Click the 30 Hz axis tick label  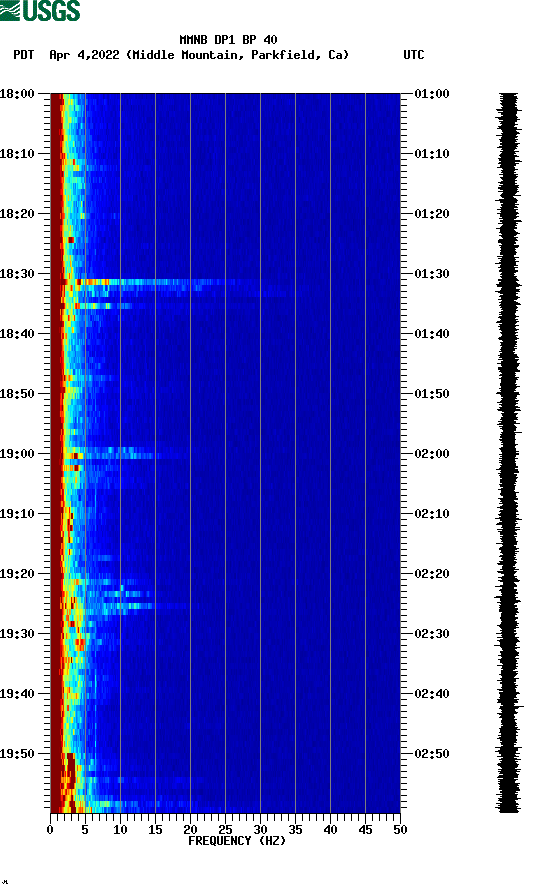(260, 830)
